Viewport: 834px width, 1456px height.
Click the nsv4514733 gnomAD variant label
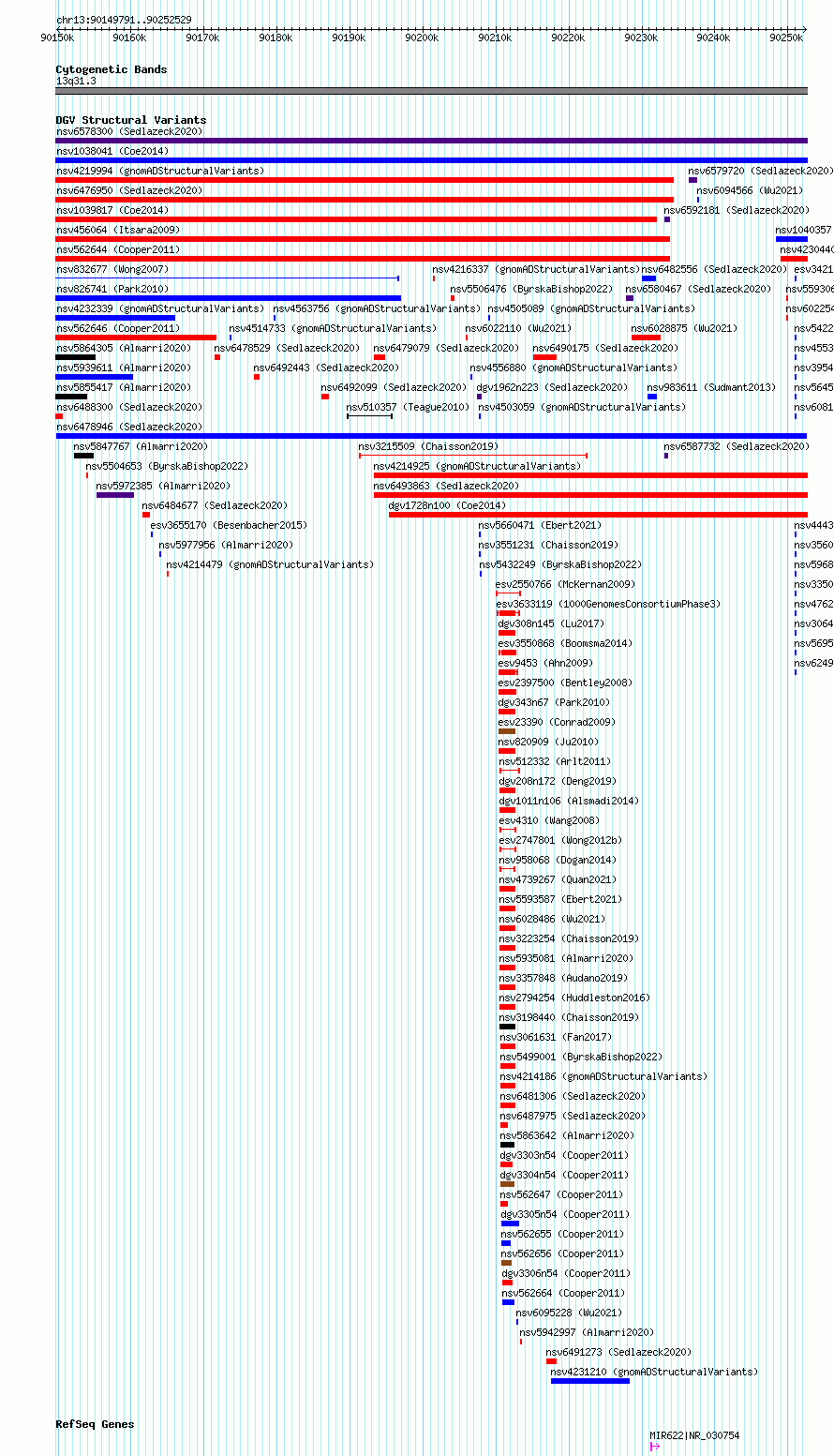[x=333, y=328]
